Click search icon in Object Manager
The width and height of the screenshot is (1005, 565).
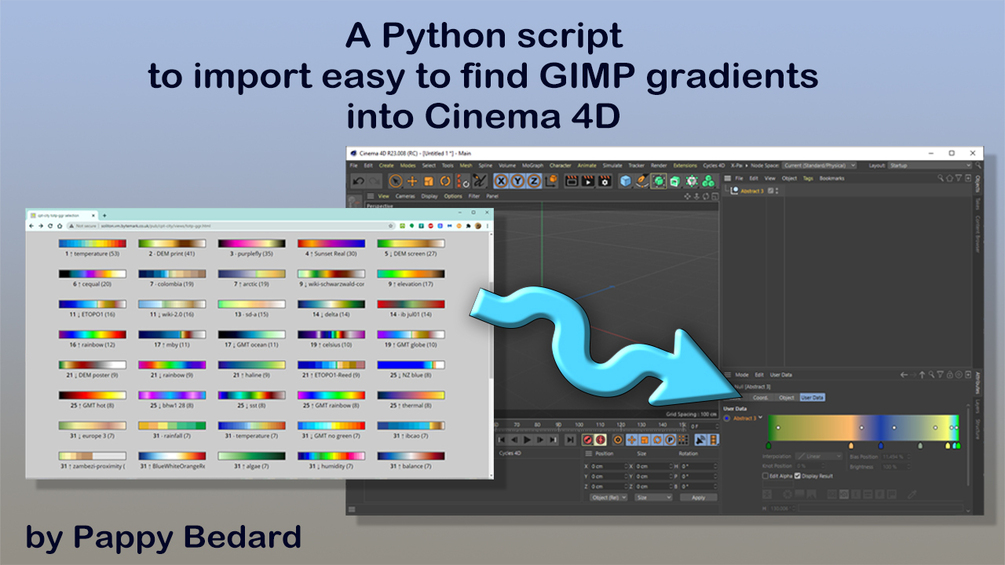click(x=940, y=178)
